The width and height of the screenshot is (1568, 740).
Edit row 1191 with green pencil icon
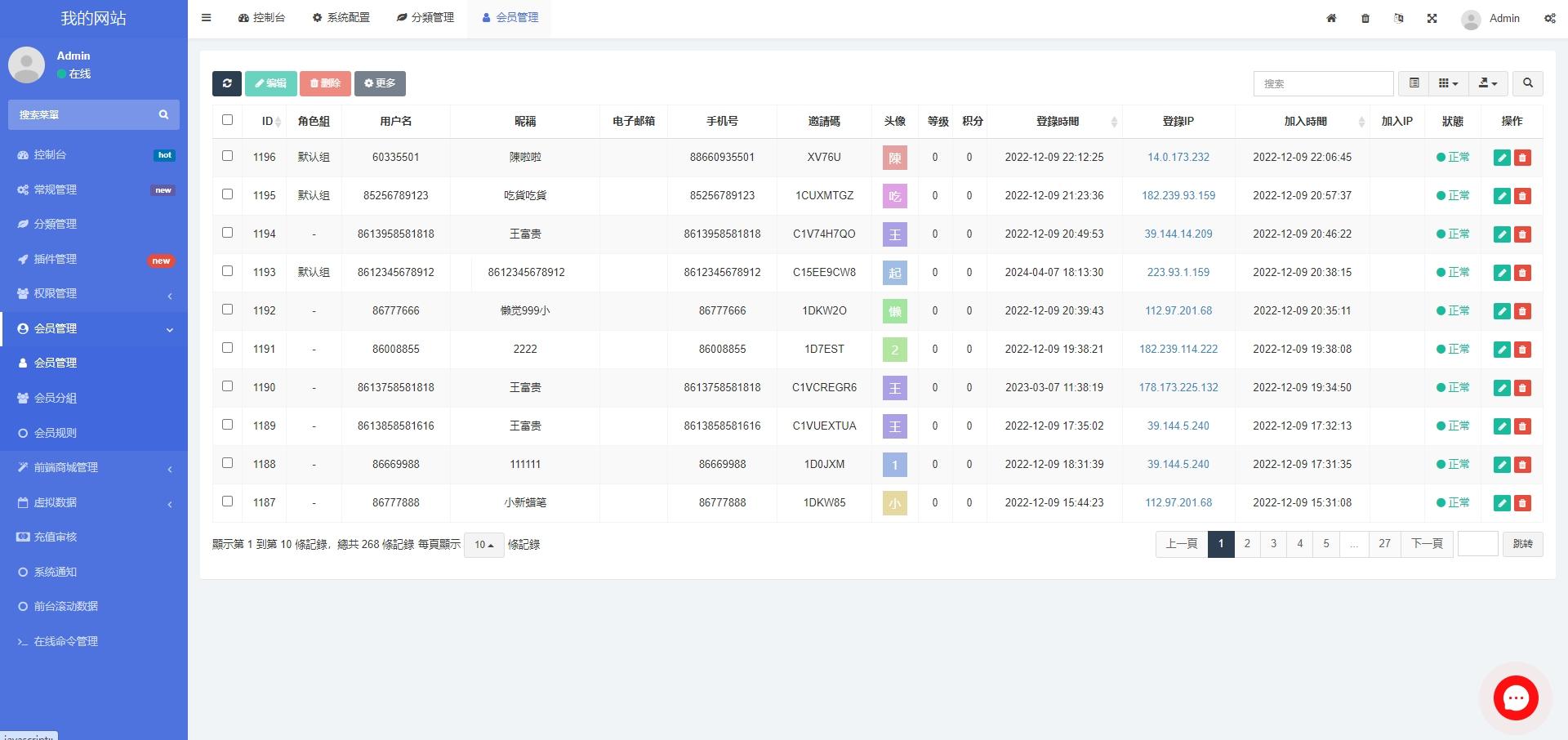tap(1502, 350)
